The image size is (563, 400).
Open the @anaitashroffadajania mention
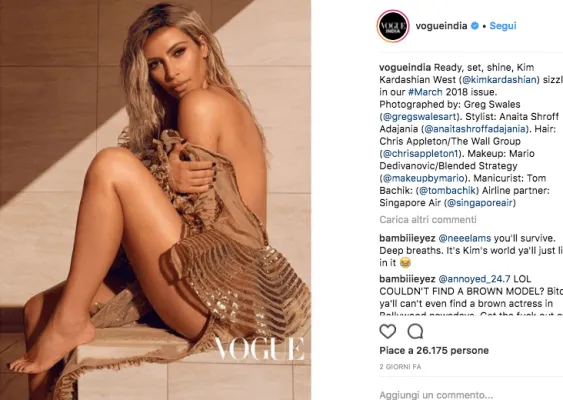(475, 129)
